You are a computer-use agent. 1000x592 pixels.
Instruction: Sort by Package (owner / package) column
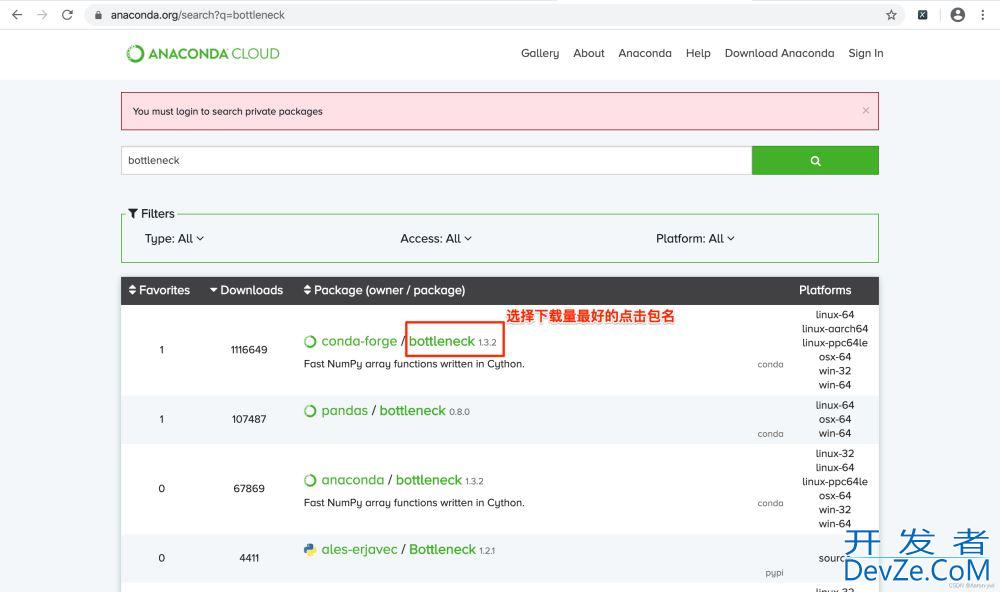(385, 290)
